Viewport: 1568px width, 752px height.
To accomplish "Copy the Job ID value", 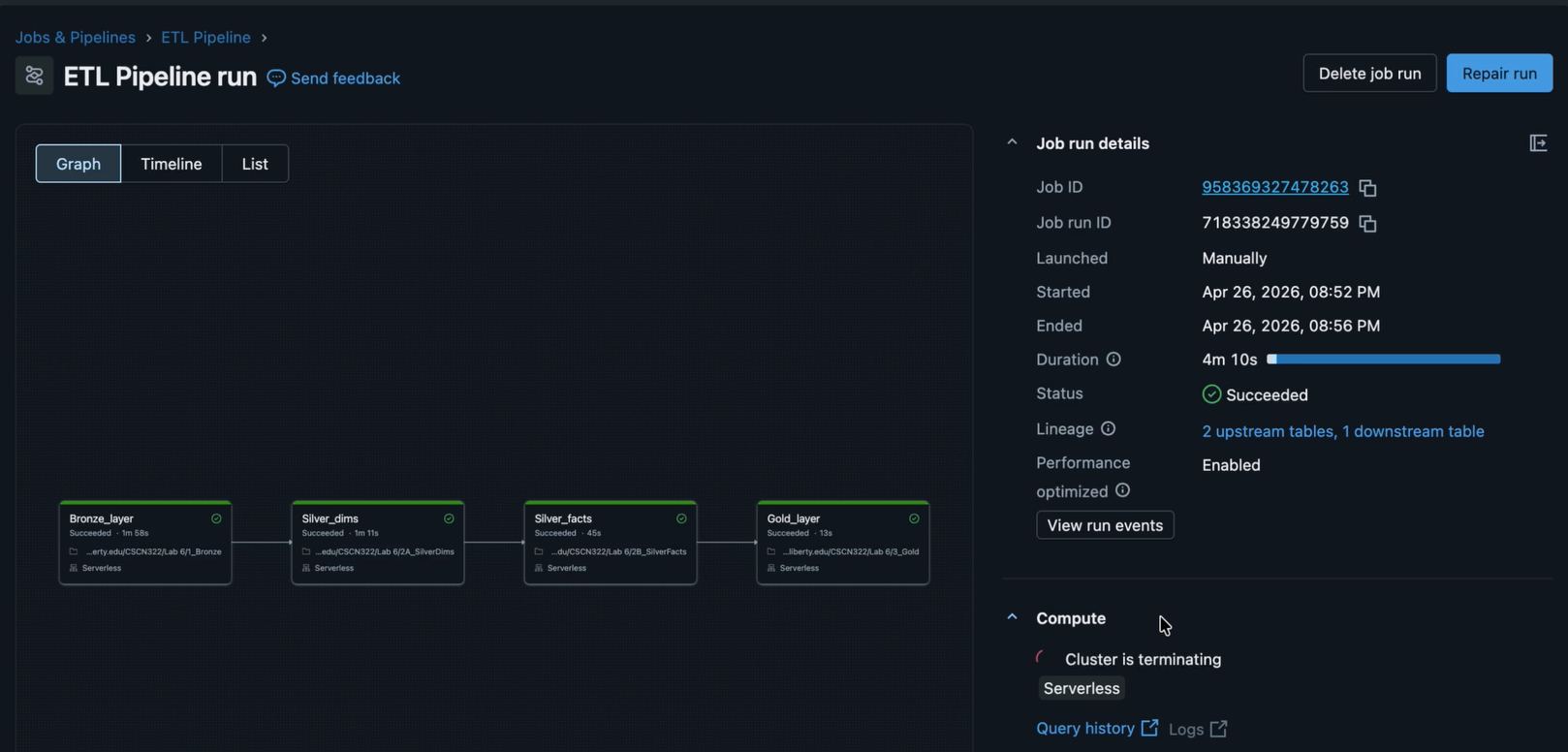I will tap(1367, 188).
